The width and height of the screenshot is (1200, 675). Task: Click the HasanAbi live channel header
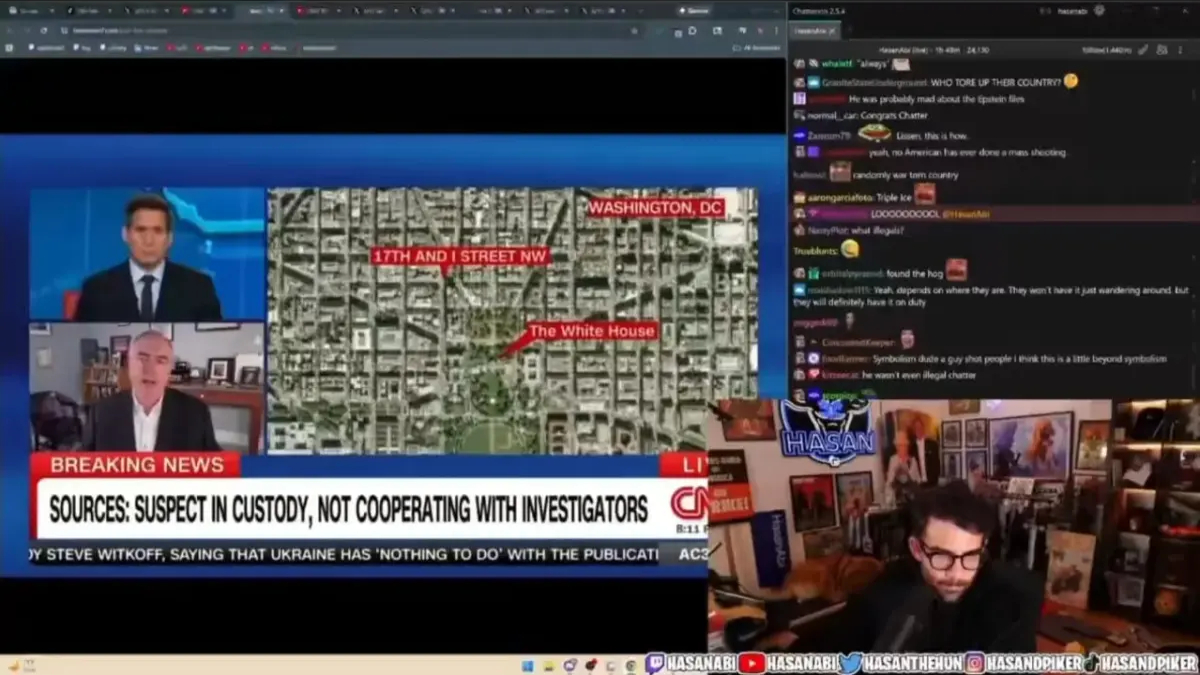point(935,50)
